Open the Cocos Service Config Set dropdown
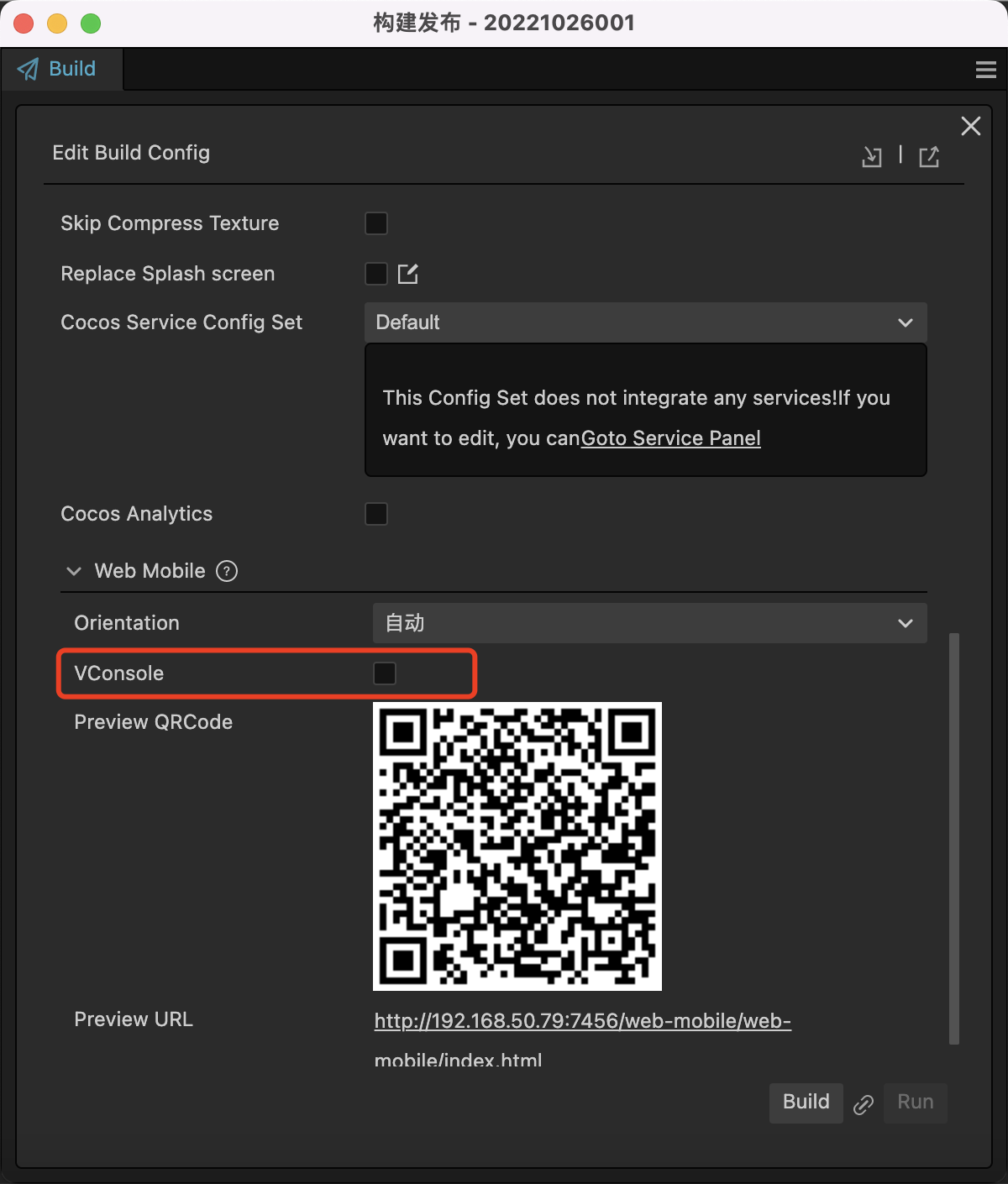 pos(645,322)
